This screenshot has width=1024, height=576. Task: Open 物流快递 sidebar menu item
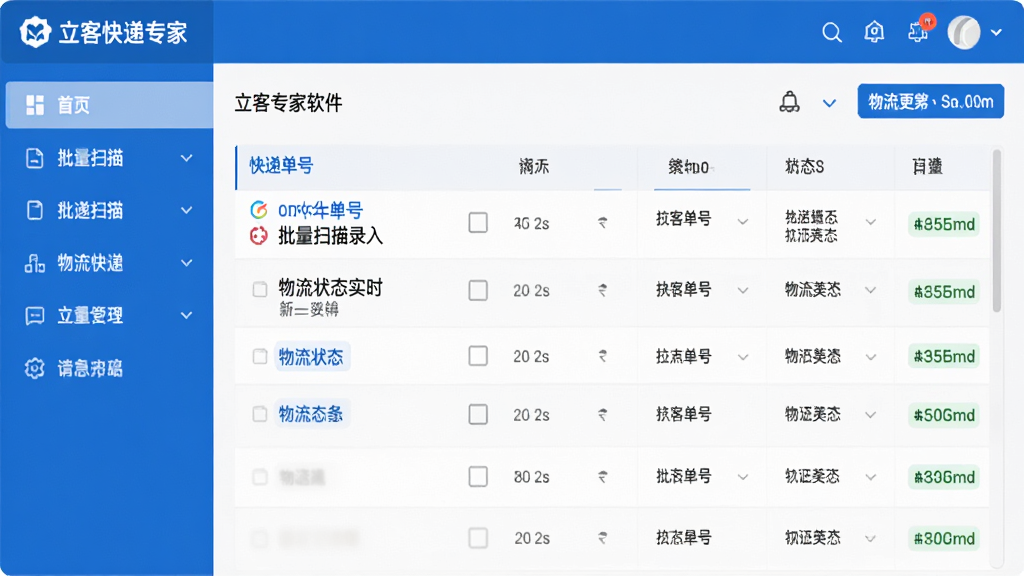point(109,263)
